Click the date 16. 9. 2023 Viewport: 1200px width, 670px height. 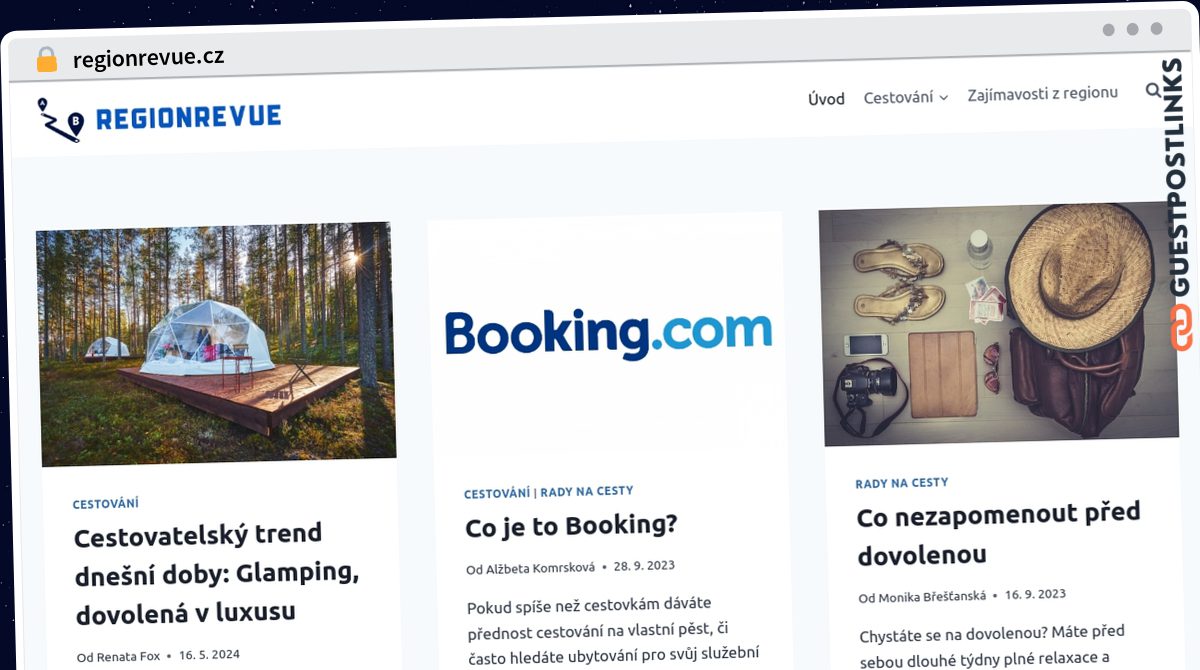[x=1035, y=594]
